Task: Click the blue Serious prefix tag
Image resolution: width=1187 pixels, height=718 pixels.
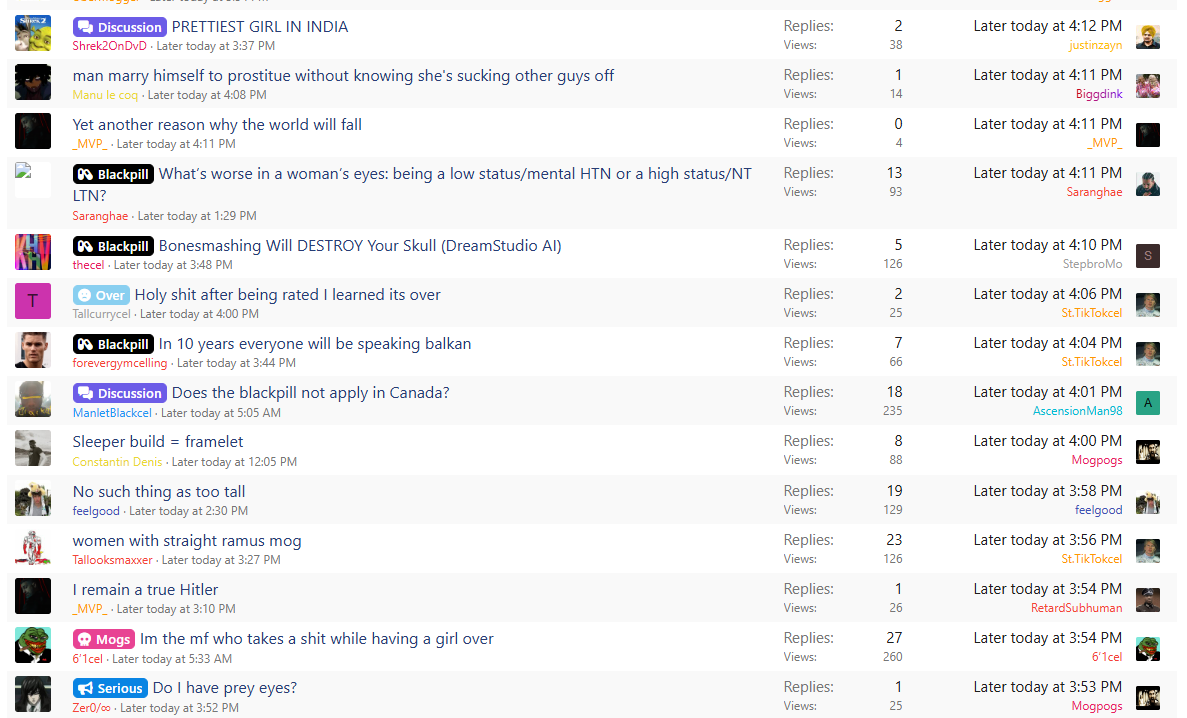Action: tap(110, 688)
